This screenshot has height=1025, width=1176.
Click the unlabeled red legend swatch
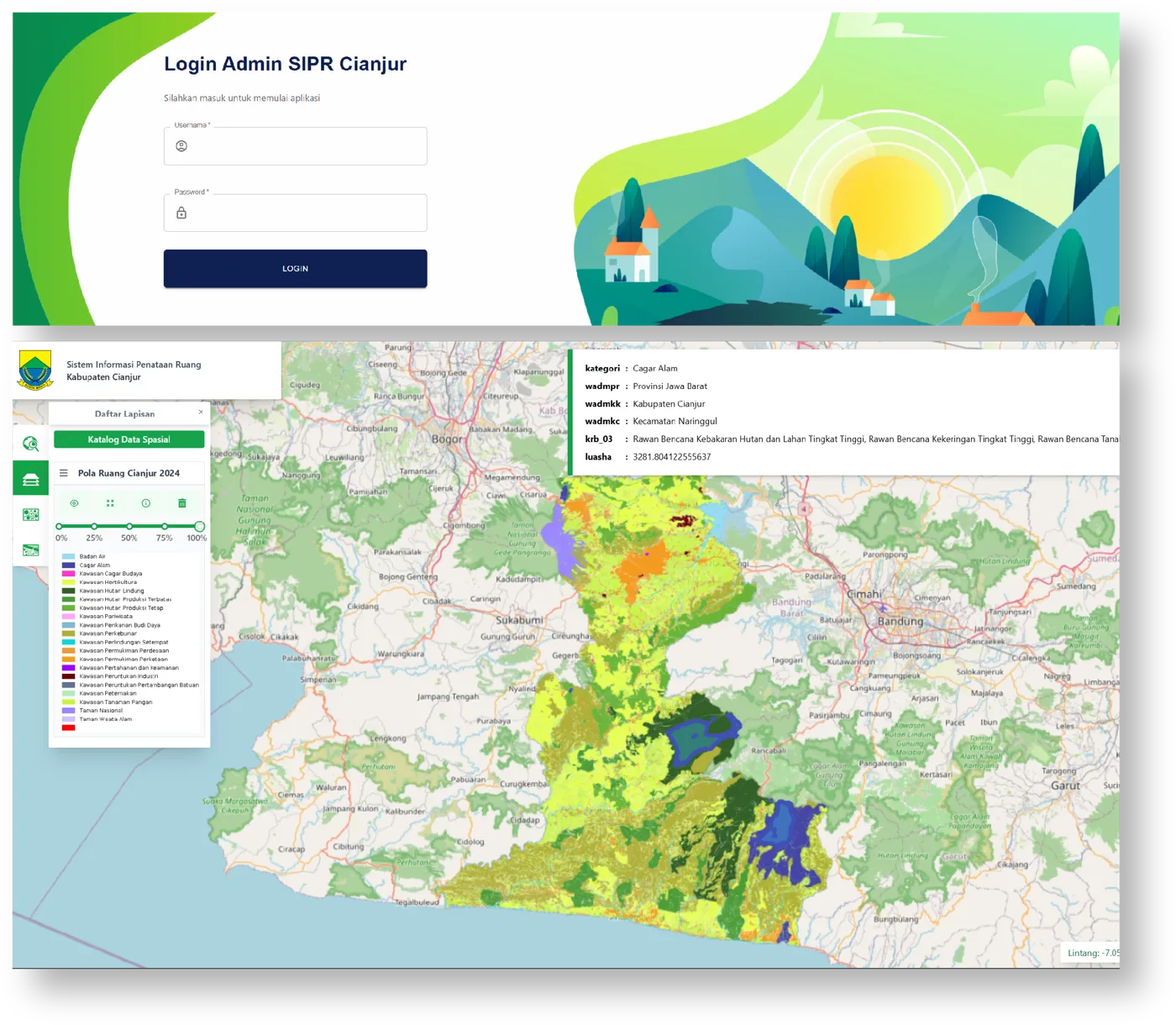coord(69,728)
